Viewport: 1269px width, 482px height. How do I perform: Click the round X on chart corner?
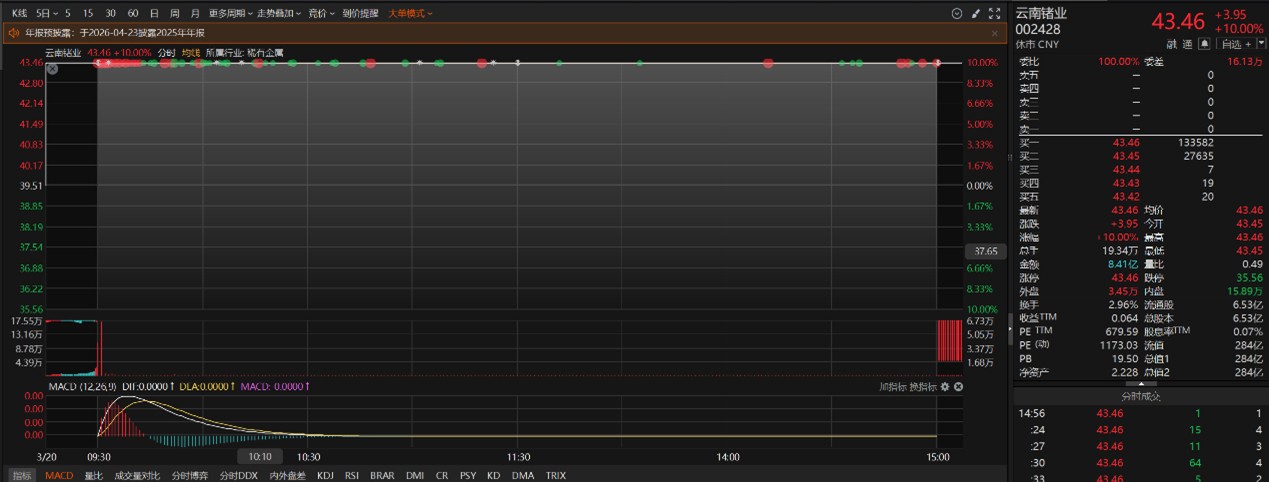(52, 69)
